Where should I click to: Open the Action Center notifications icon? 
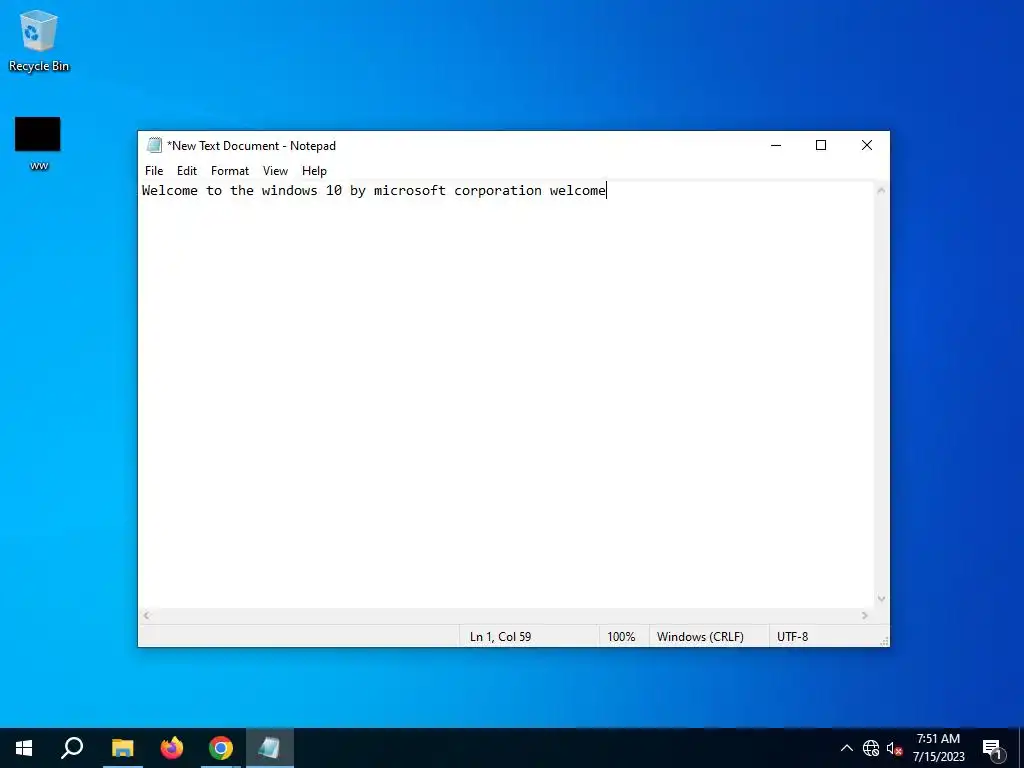tap(992, 748)
